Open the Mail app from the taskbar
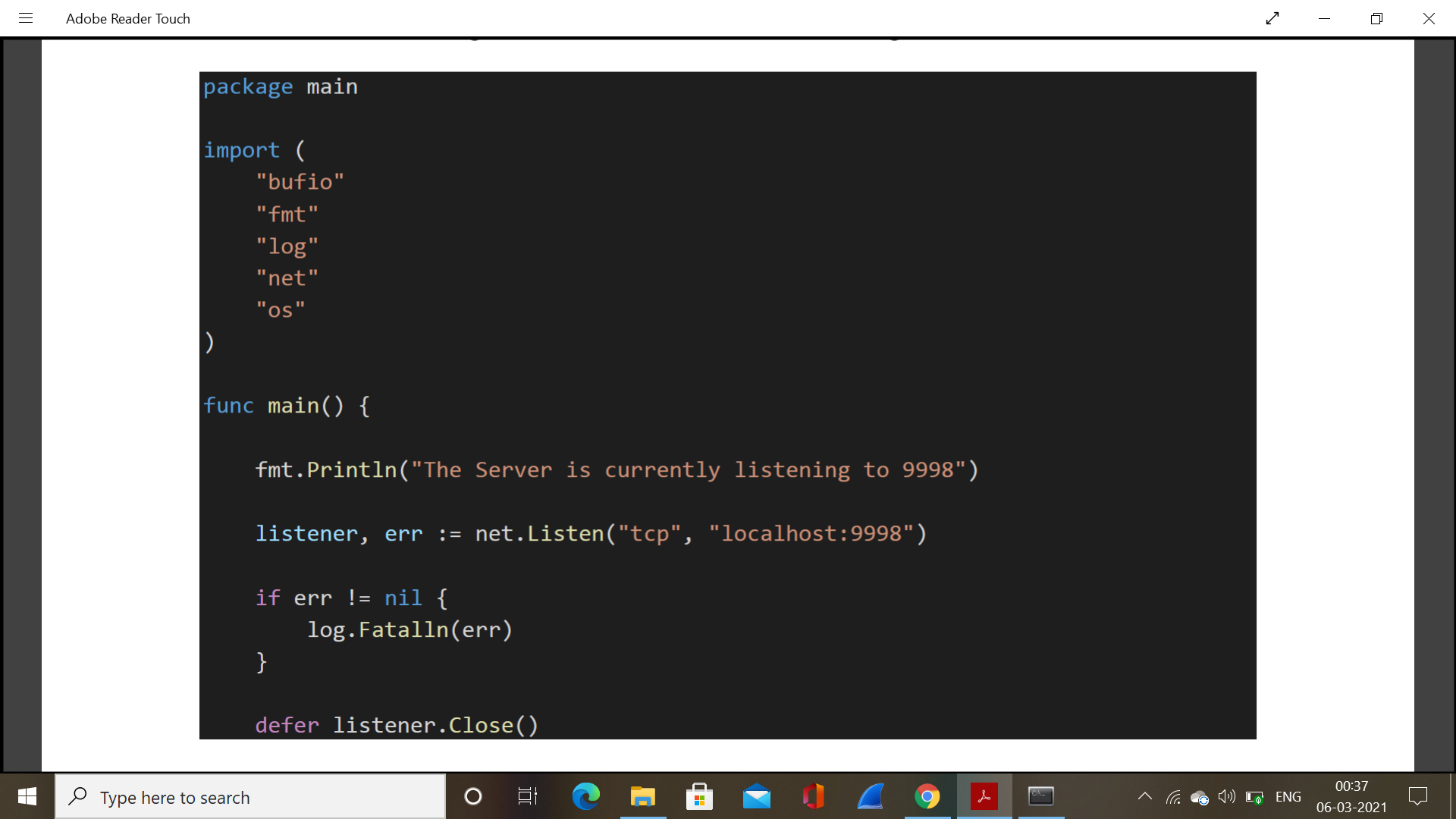1456x819 pixels. [x=756, y=796]
